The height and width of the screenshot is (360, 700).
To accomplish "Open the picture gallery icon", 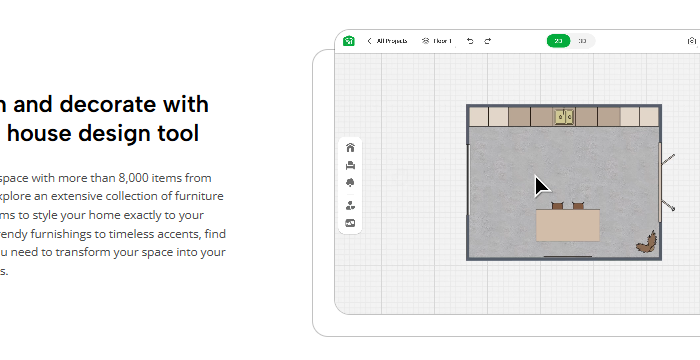I will pyautogui.click(x=350, y=223).
